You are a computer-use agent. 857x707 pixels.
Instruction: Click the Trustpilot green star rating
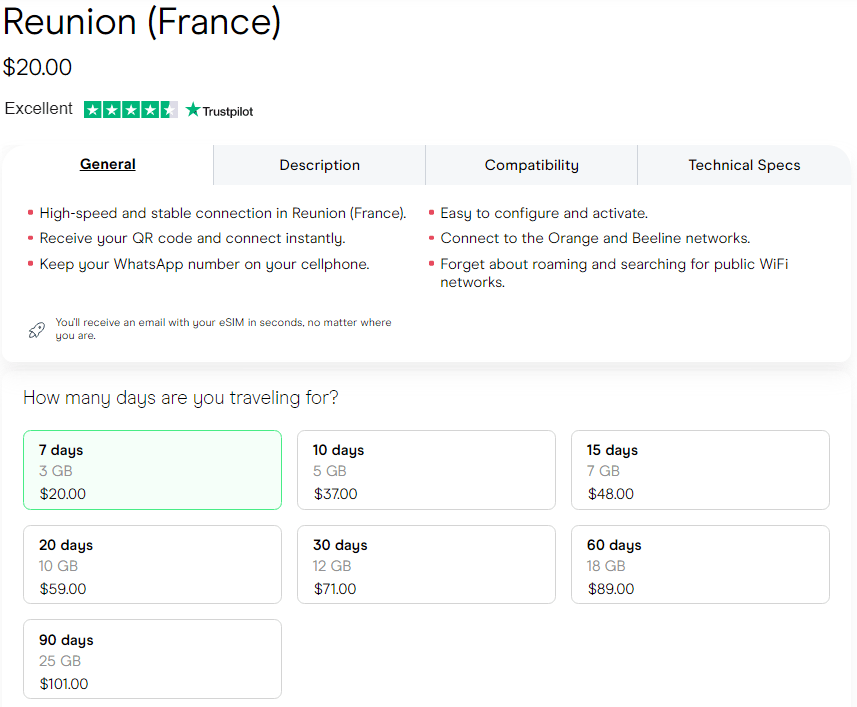pyautogui.click(x=130, y=110)
